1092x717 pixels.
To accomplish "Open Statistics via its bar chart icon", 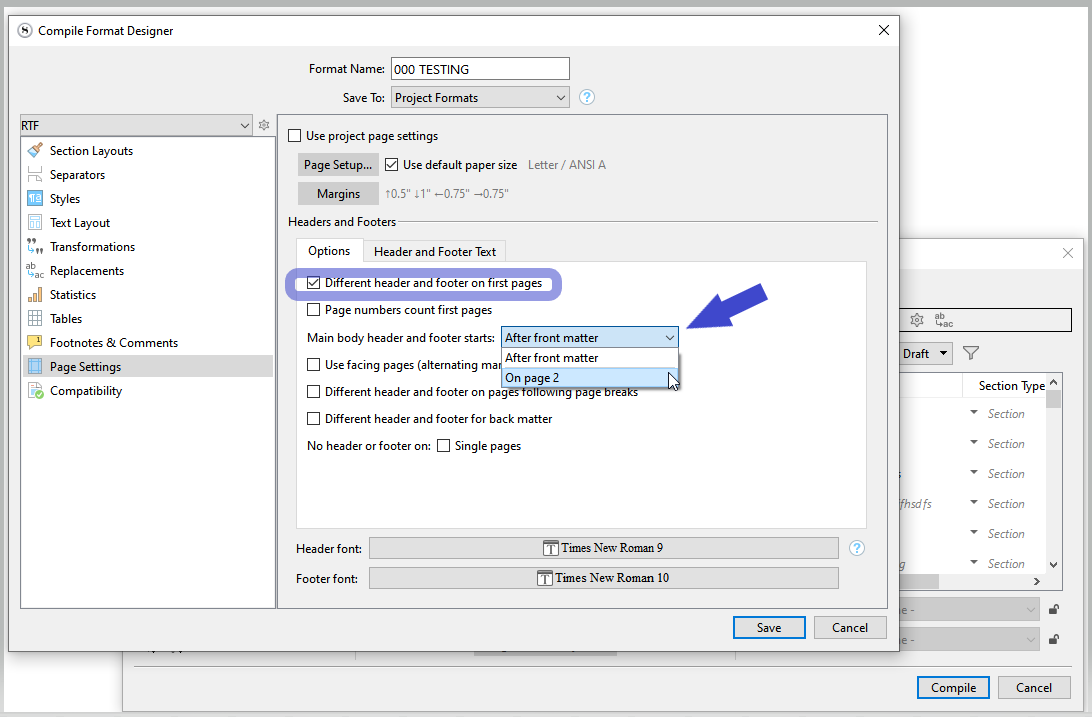I will (35, 294).
